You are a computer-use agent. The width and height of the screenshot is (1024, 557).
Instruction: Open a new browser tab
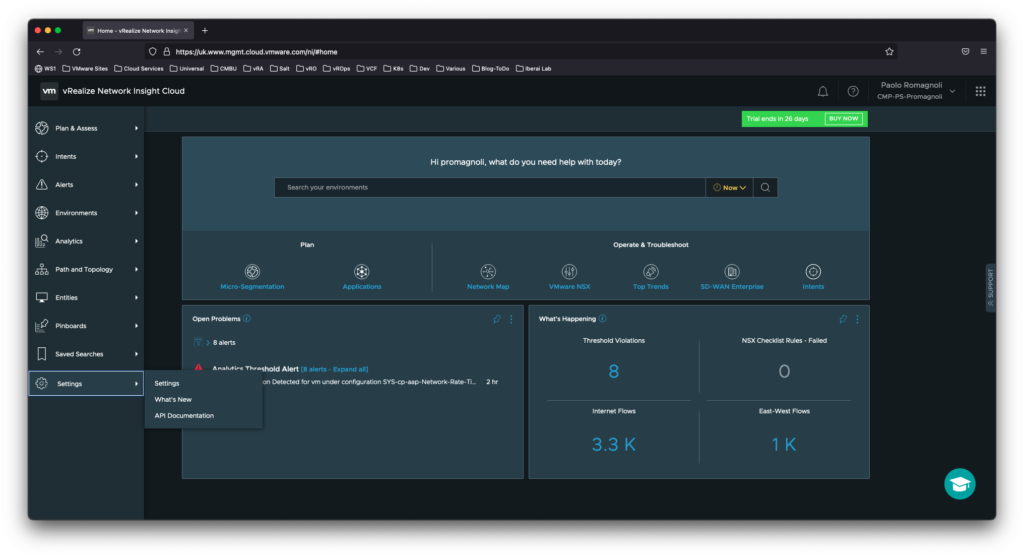[205, 31]
